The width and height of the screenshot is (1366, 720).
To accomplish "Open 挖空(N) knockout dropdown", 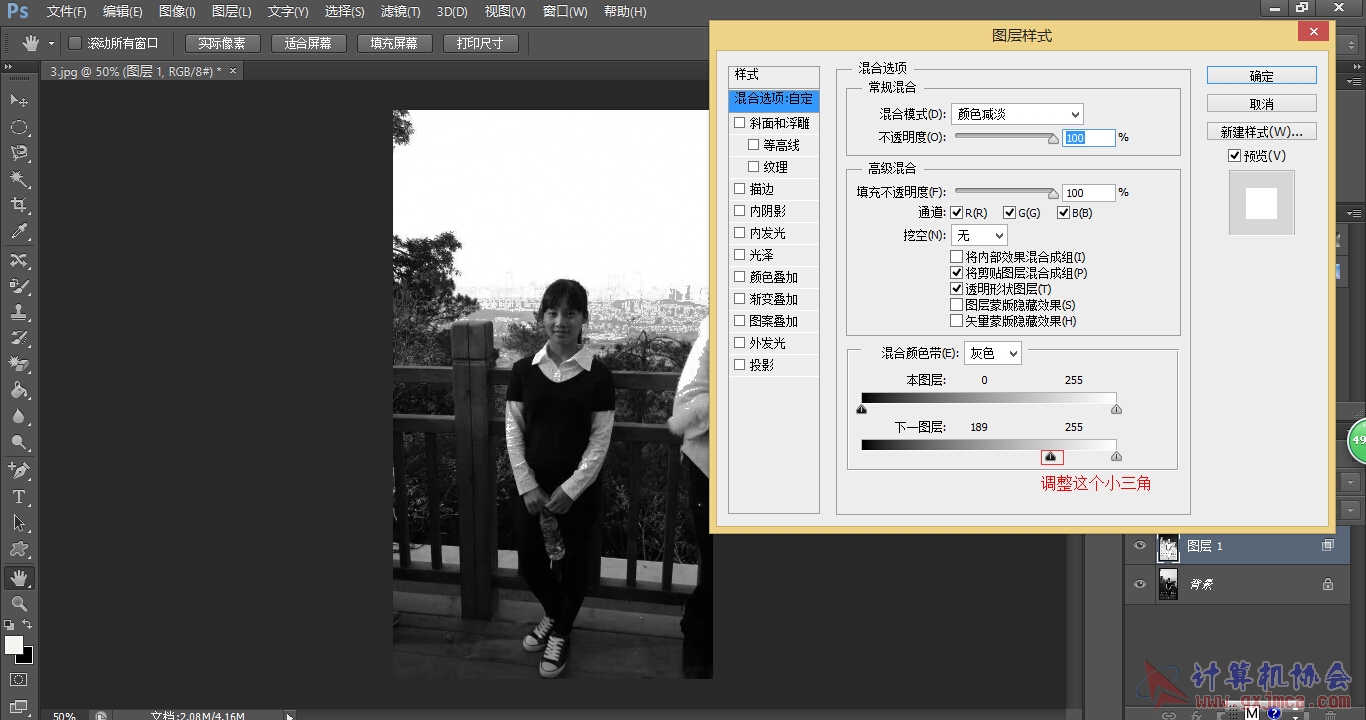I will click(x=979, y=236).
